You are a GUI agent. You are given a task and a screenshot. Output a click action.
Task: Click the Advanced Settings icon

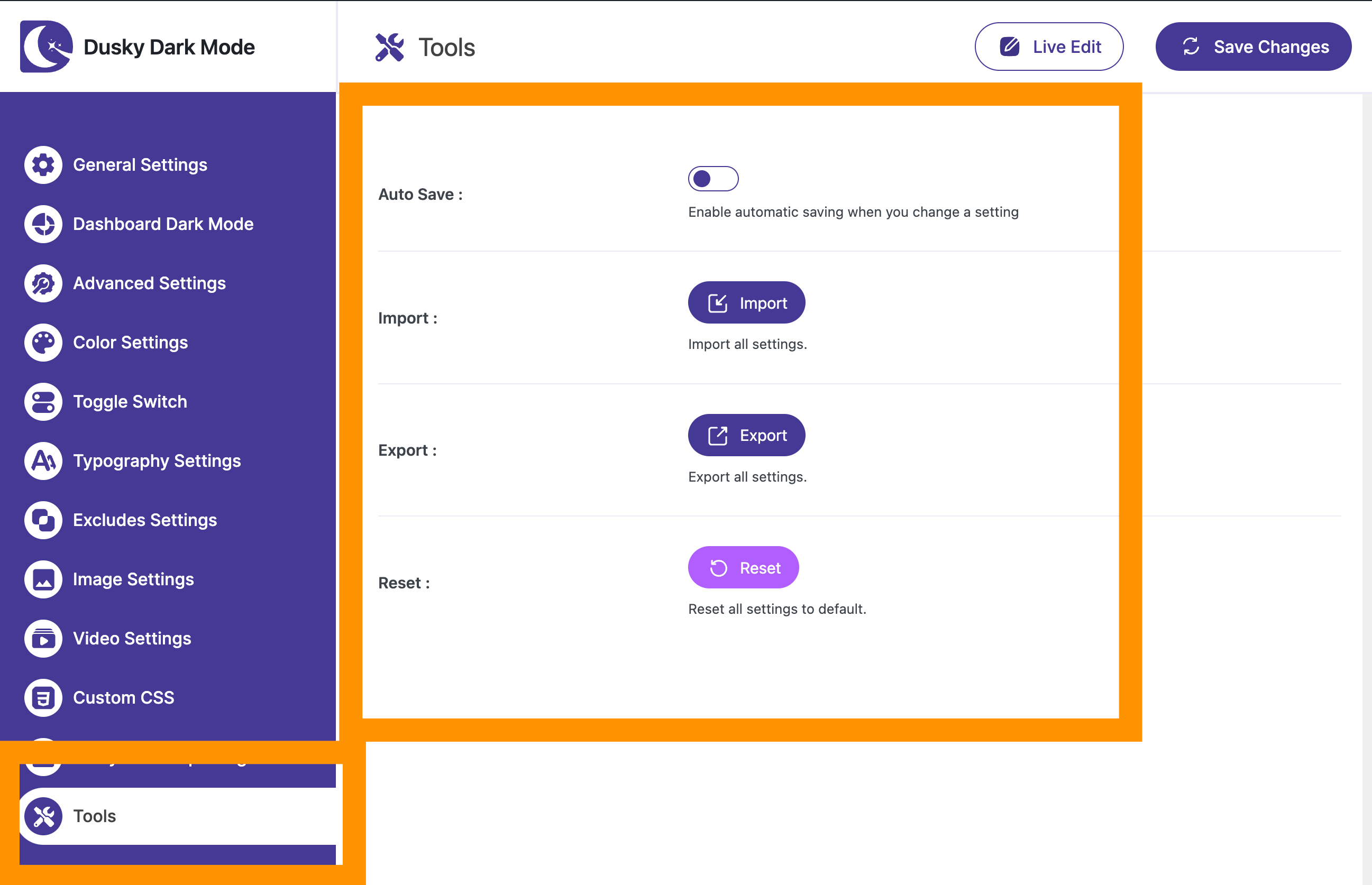tap(44, 283)
